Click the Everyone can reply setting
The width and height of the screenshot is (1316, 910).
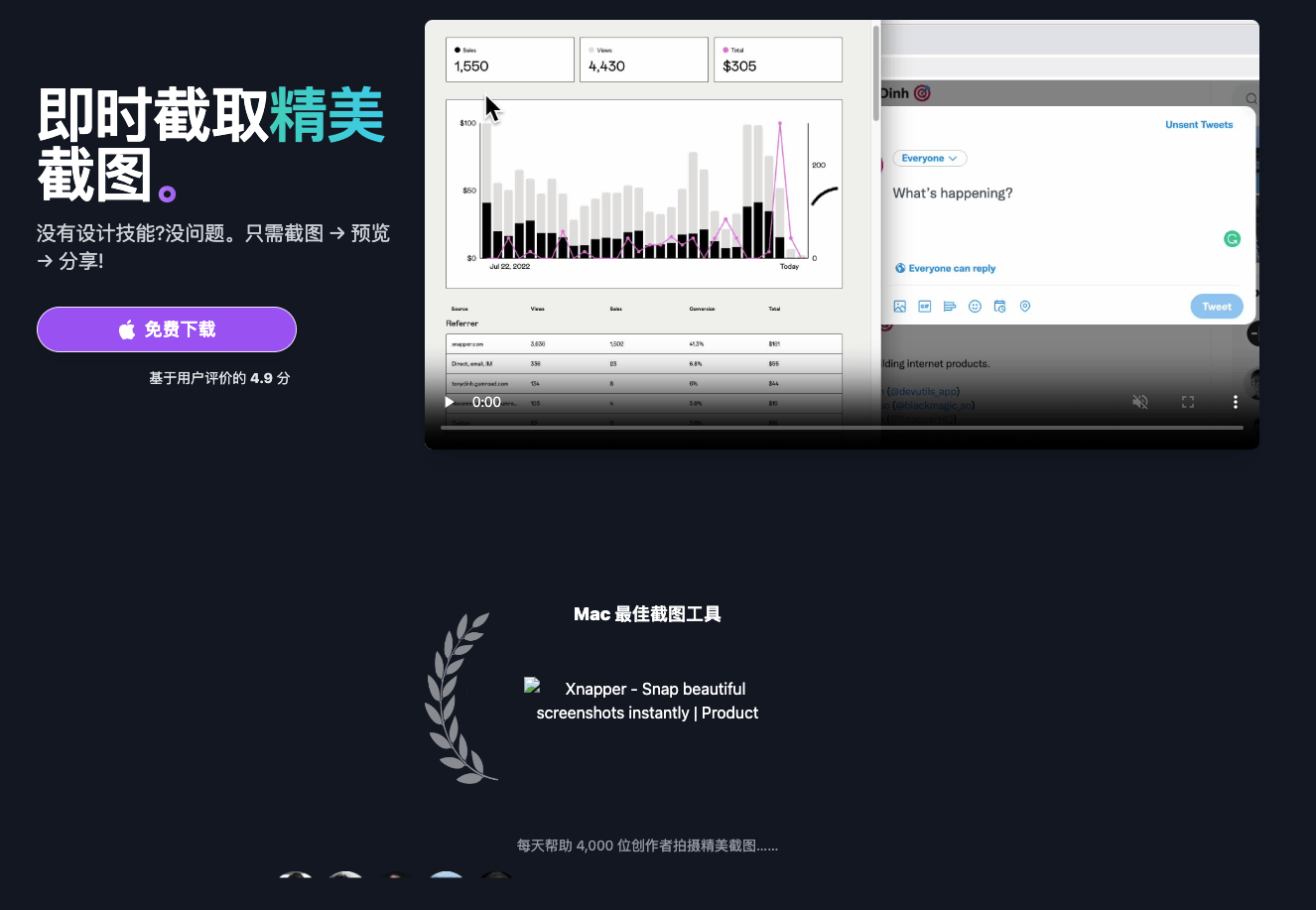click(946, 269)
